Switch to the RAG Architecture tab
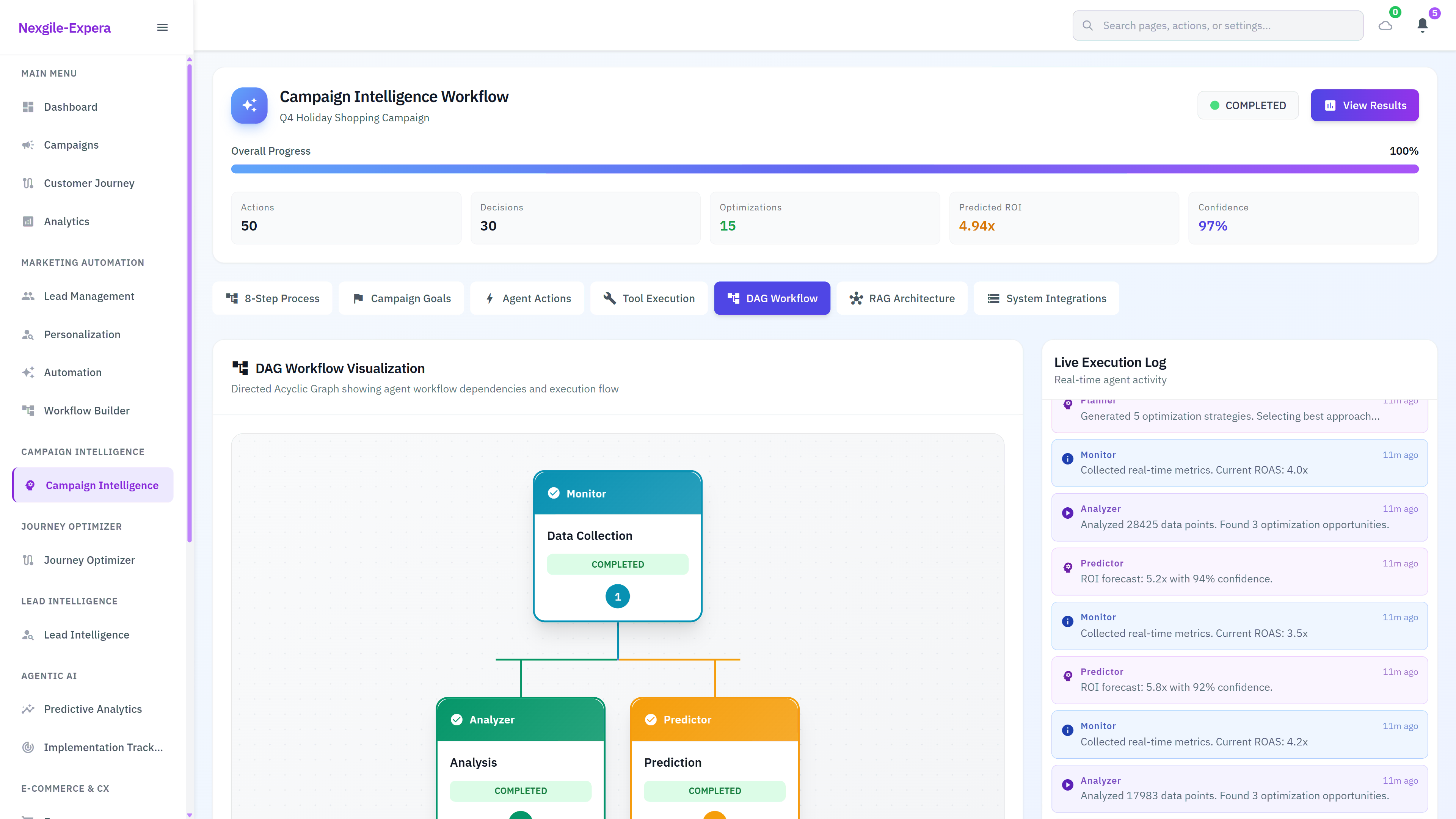This screenshot has height=819, width=1456. click(x=902, y=298)
